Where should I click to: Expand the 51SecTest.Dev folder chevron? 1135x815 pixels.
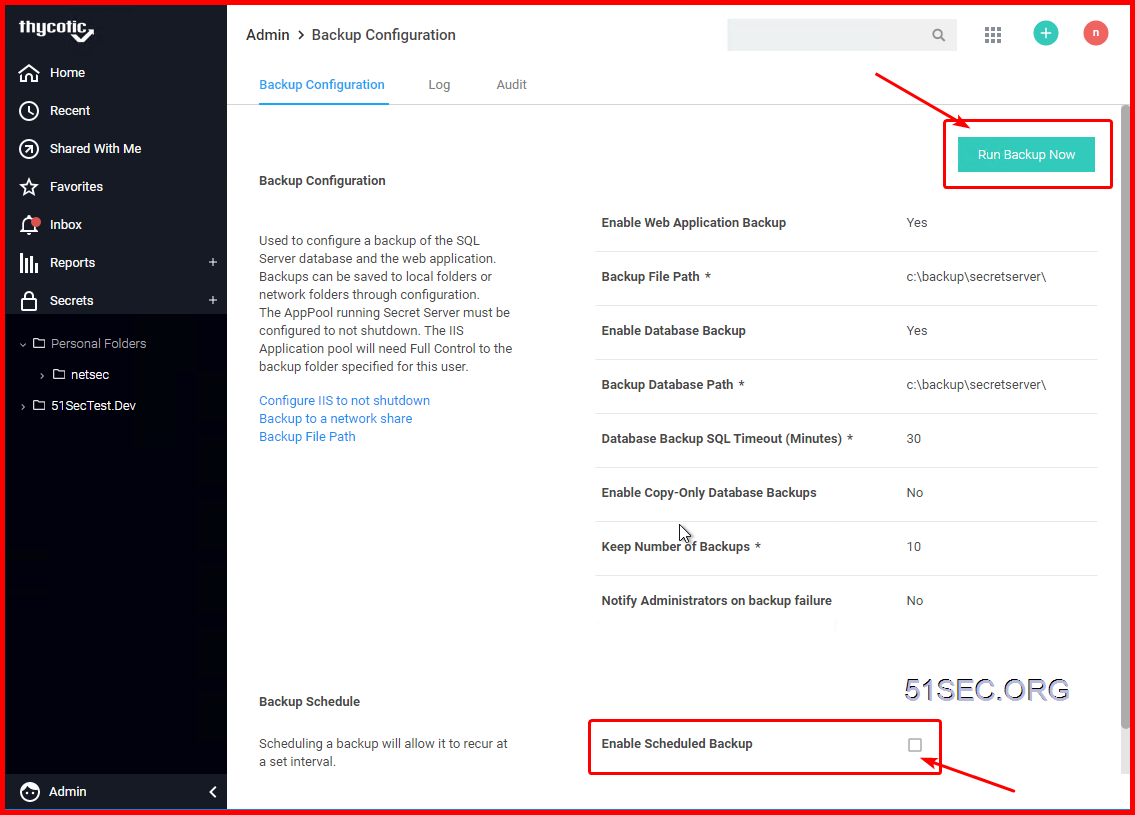point(23,407)
